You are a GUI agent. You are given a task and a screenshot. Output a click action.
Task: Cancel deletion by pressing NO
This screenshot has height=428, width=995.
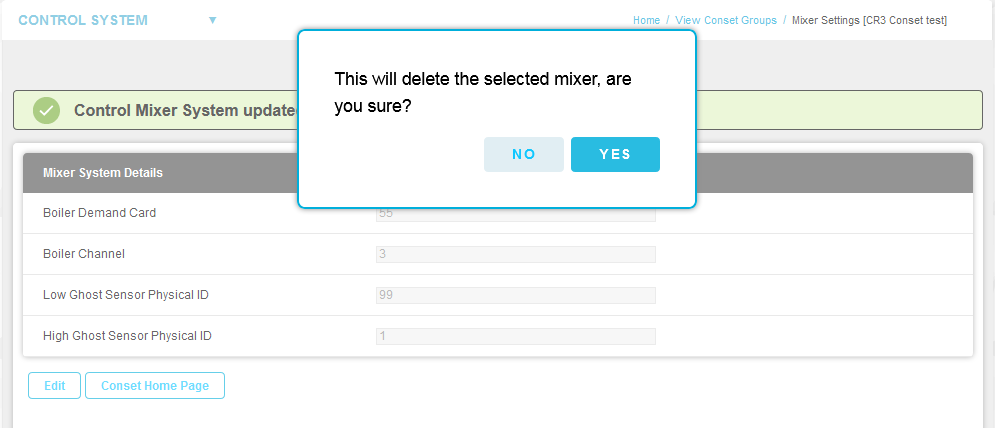click(524, 154)
